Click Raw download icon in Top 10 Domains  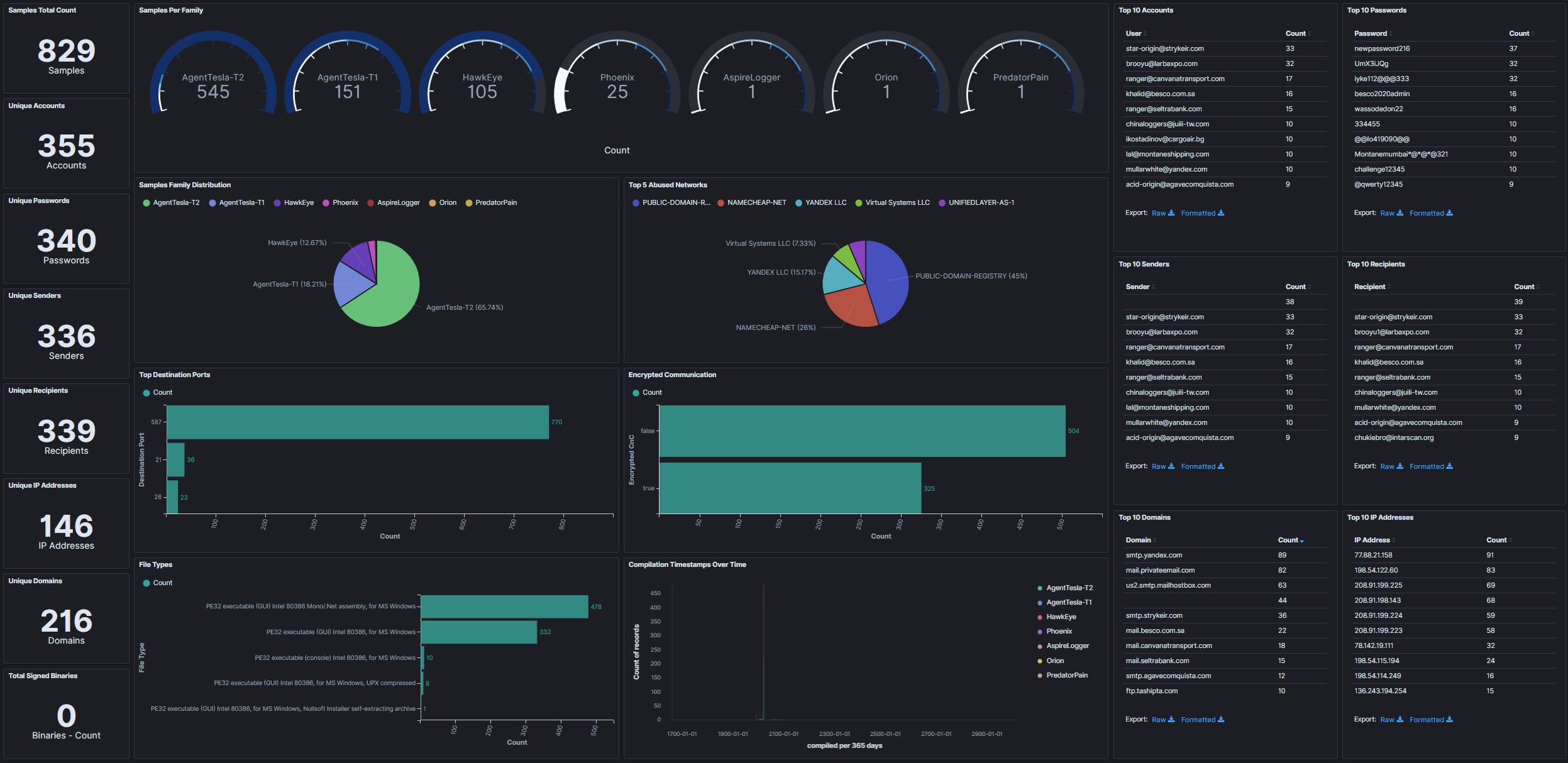point(1171,720)
